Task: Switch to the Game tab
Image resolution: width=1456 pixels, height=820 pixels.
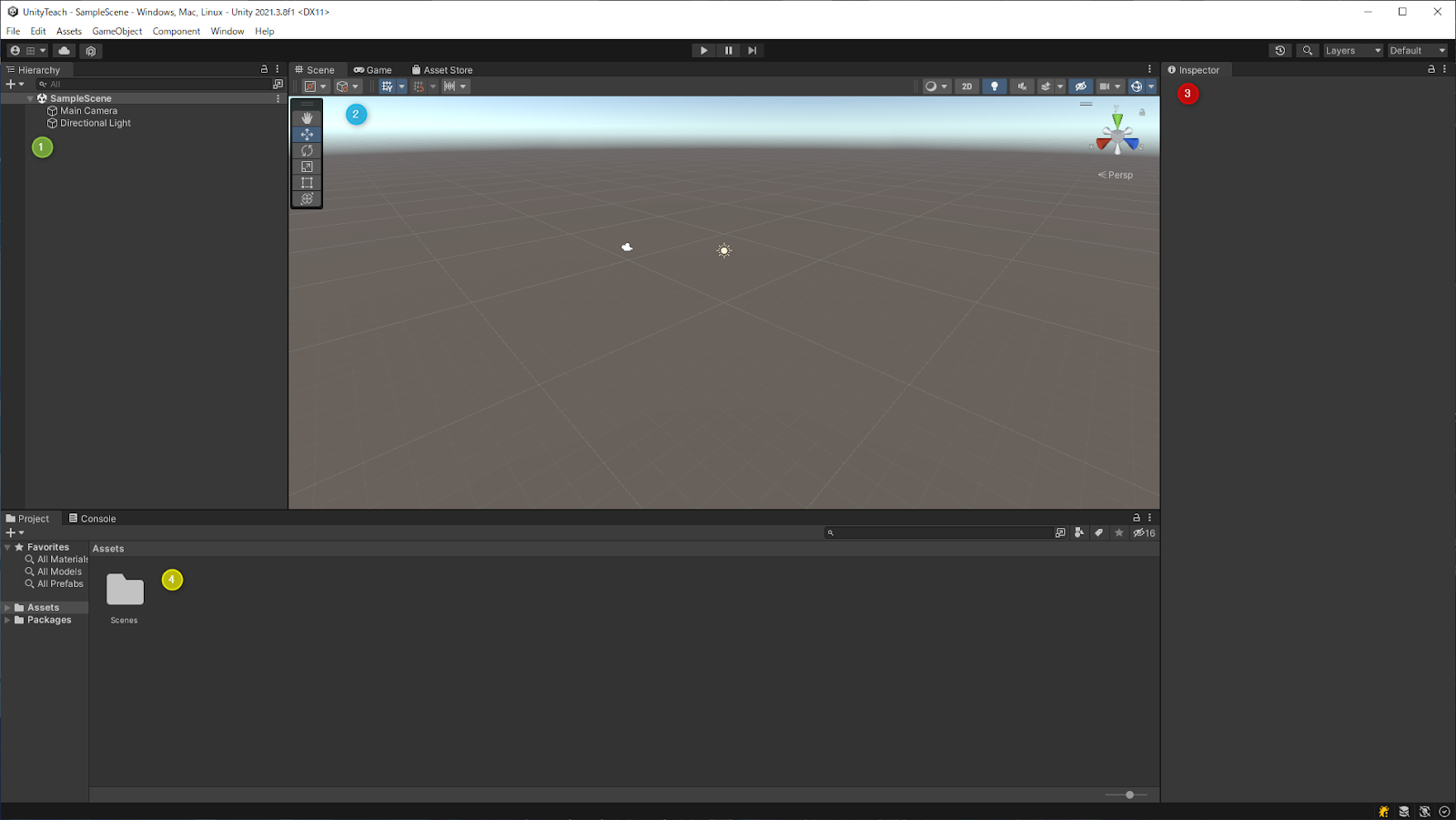Action: 373,69
